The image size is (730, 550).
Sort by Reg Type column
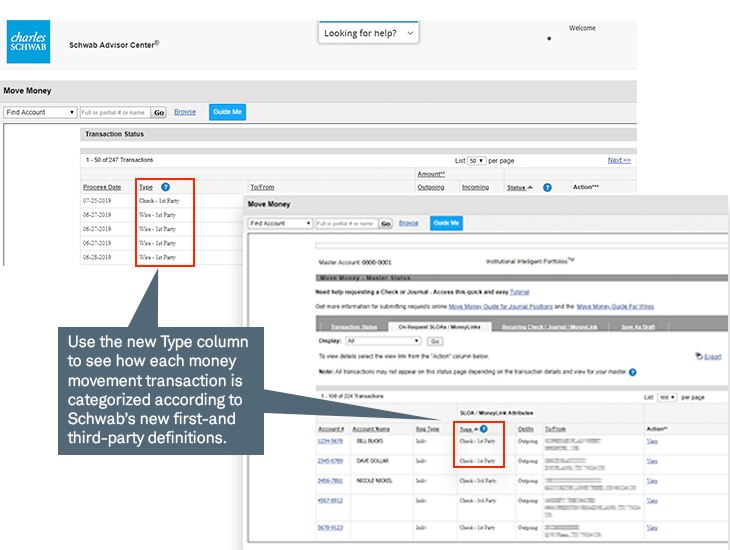tap(427, 429)
